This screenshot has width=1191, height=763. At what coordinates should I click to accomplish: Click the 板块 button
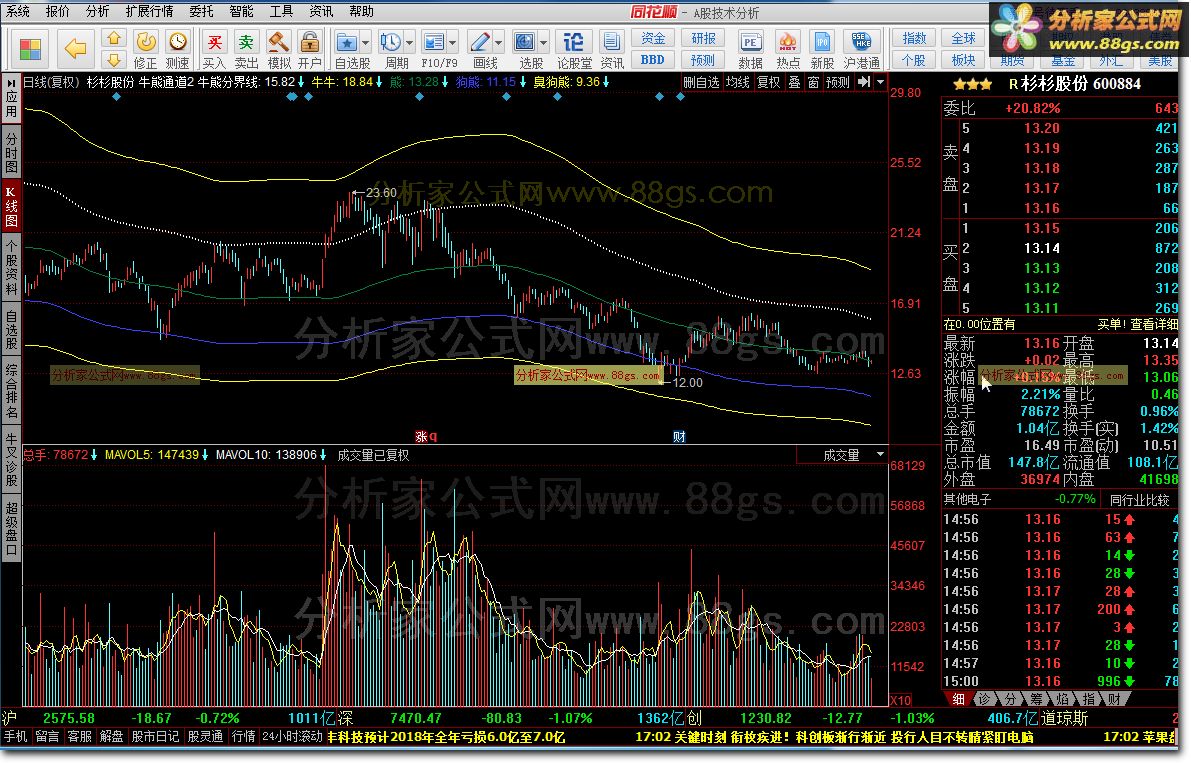click(963, 60)
